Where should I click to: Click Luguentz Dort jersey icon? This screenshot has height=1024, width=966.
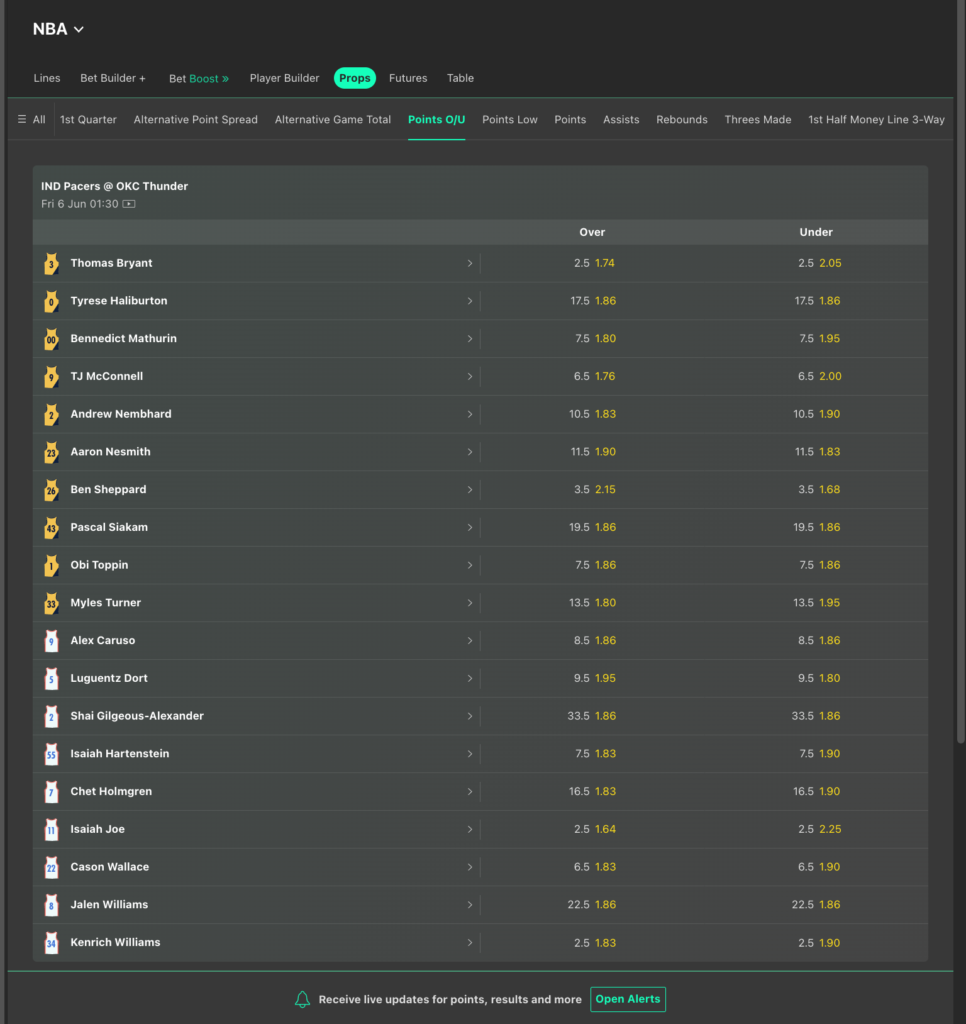[52, 679]
